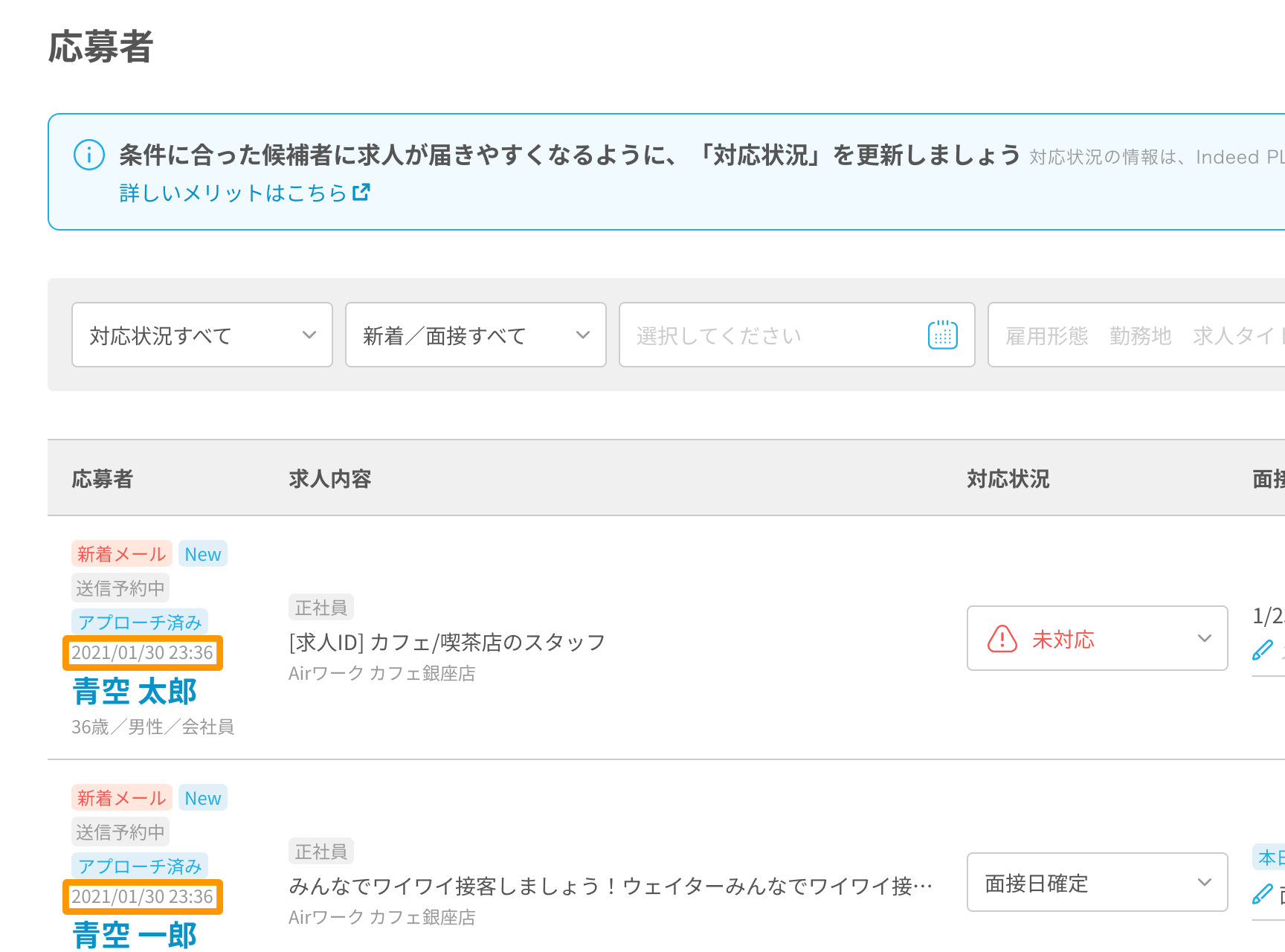Click the New badge above 青空 一郎
The height and width of the screenshot is (952, 1285).
203,798
